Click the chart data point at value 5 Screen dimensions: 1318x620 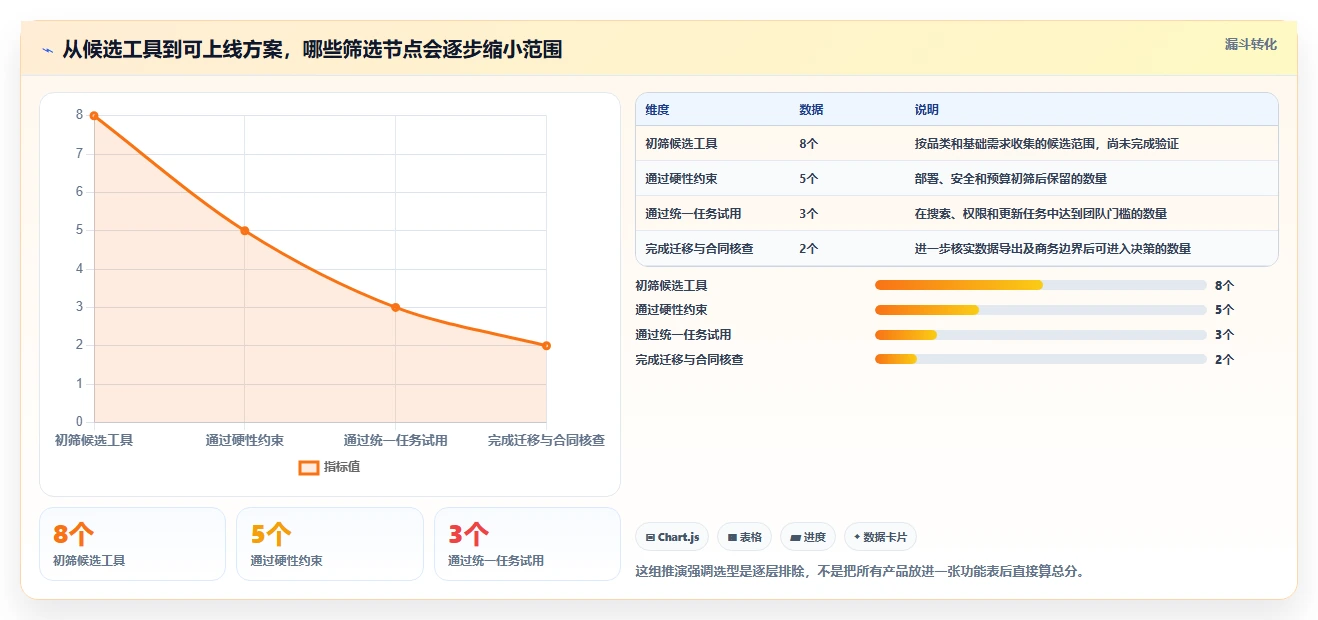coord(244,231)
